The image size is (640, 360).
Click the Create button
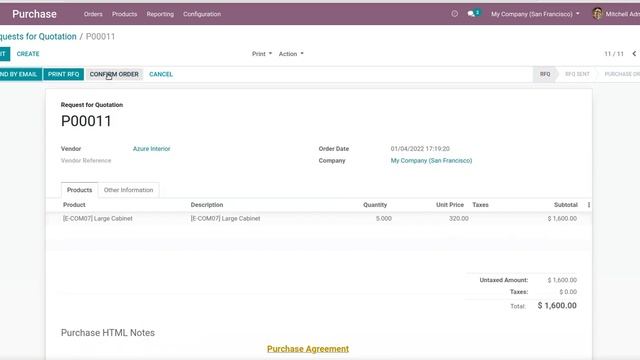[28, 54]
